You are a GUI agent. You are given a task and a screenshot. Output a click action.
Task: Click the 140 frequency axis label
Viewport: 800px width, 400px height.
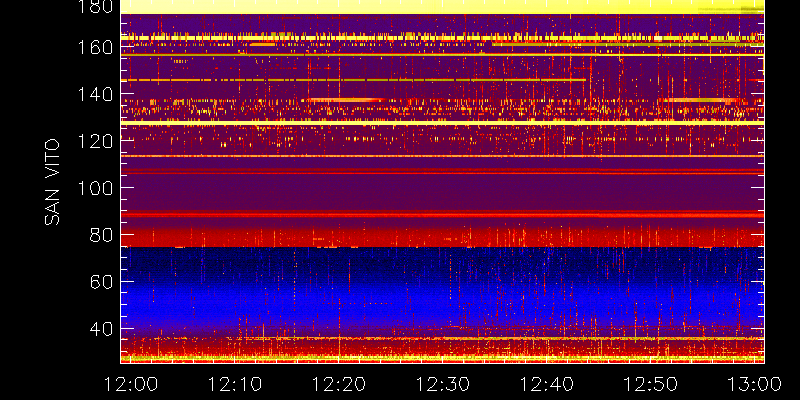click(95, 94)
